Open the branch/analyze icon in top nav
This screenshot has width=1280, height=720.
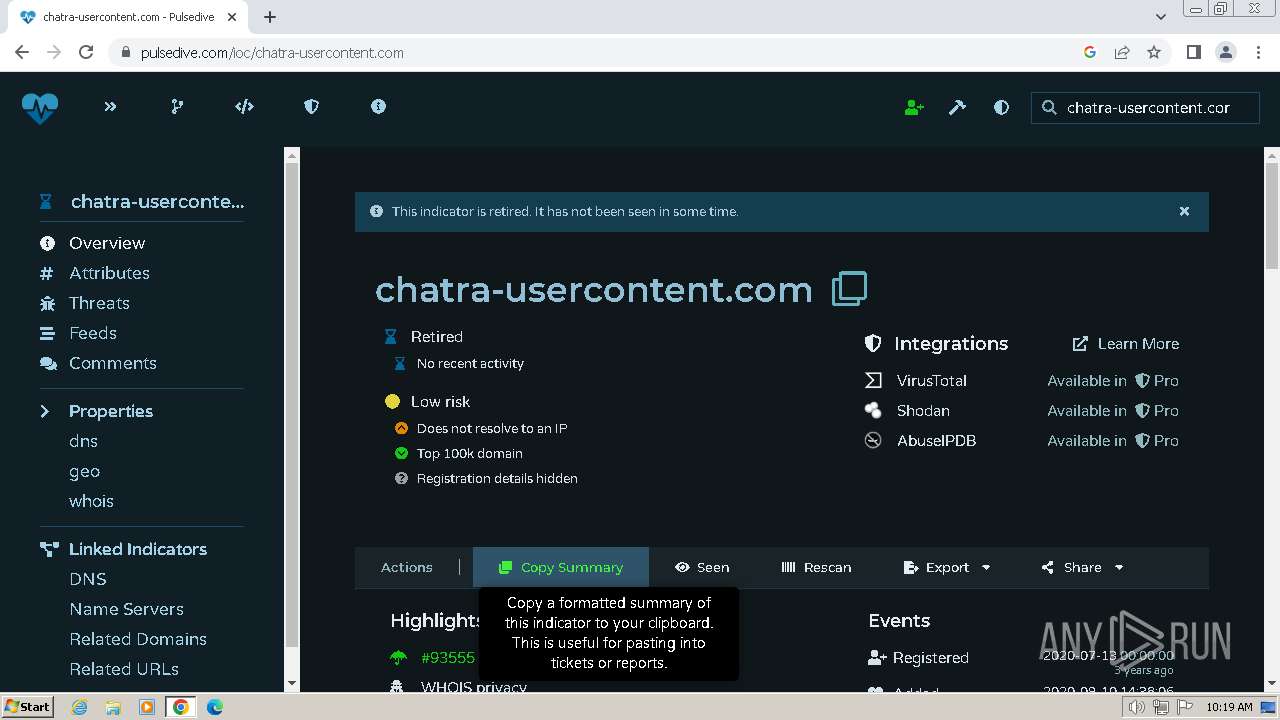coord(177,107)
